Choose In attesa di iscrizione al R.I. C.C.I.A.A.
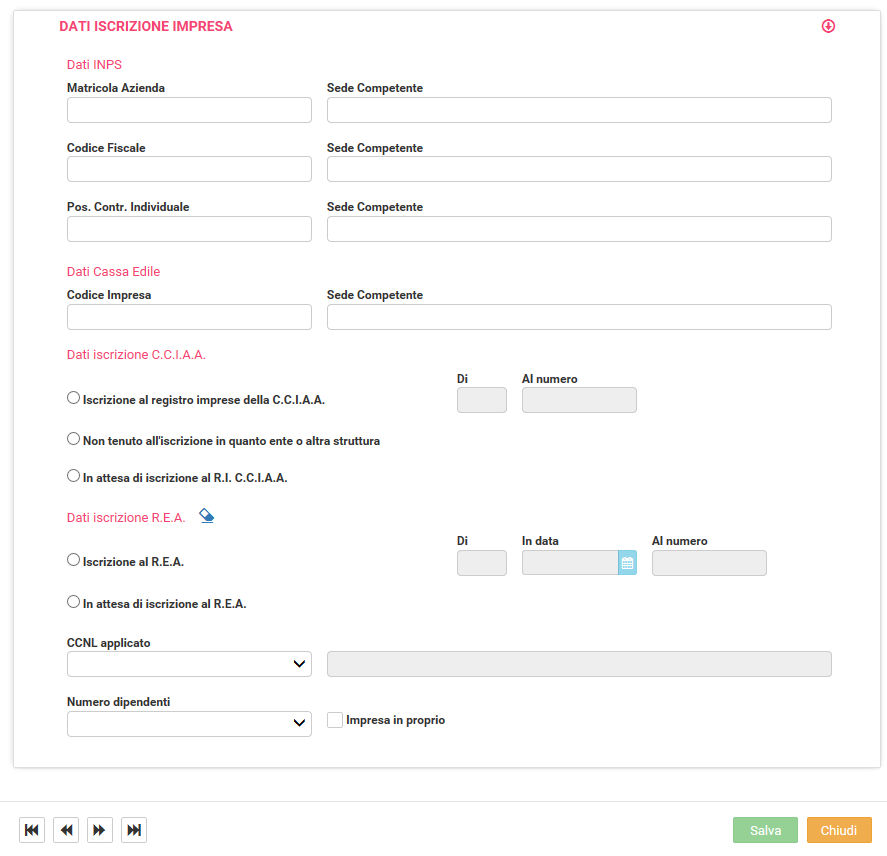Screen dimensions: 887x856 [73, 476]
